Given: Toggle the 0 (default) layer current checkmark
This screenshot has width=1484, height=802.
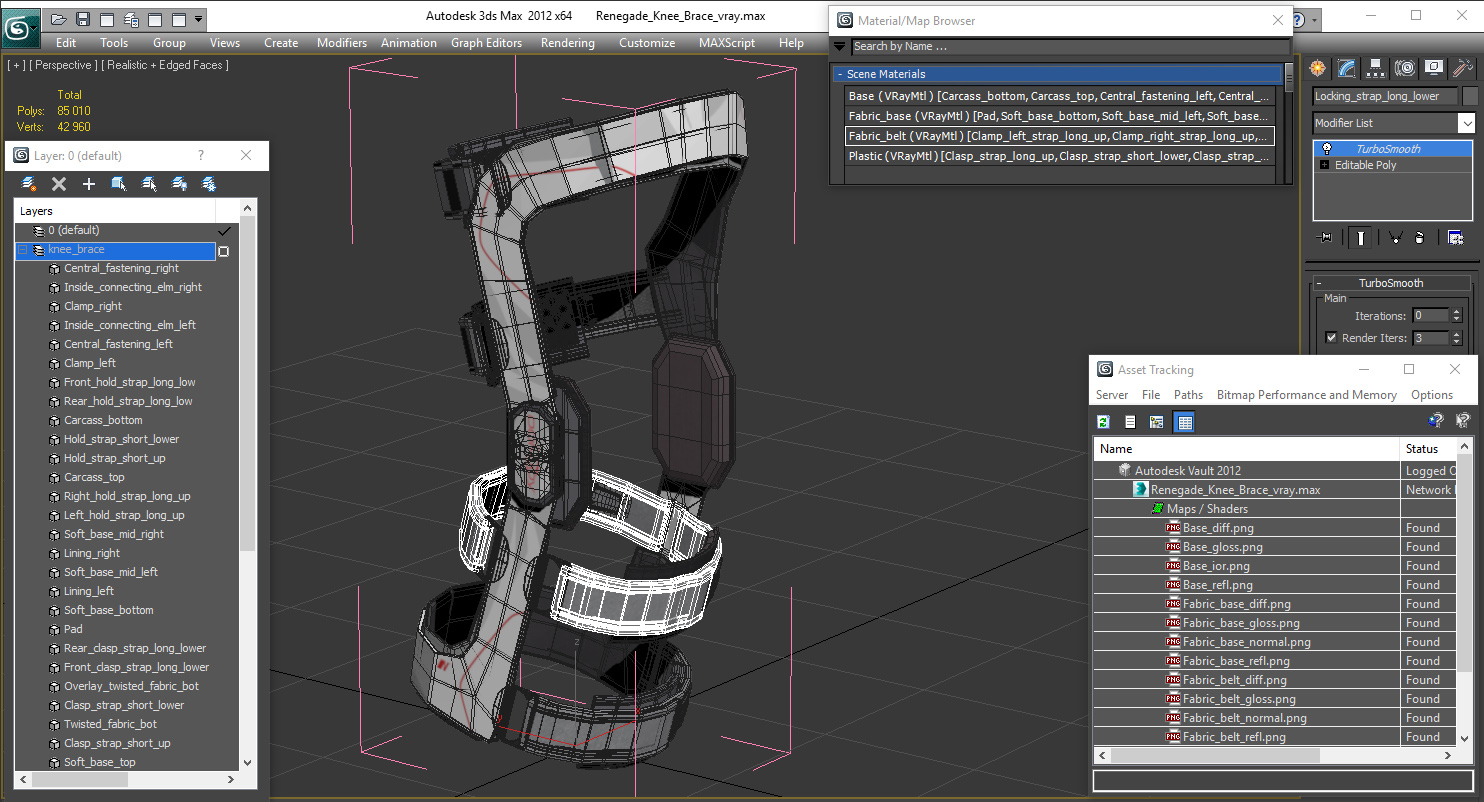Looking at the screenshot, I should click(224, 231).
